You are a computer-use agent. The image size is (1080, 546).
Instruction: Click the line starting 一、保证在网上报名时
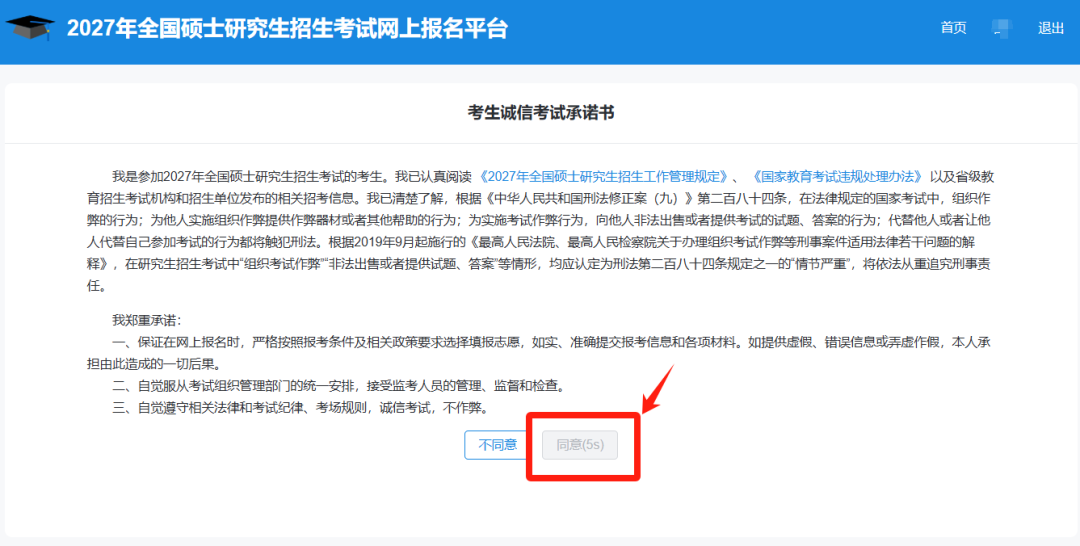tap(539, 353)
